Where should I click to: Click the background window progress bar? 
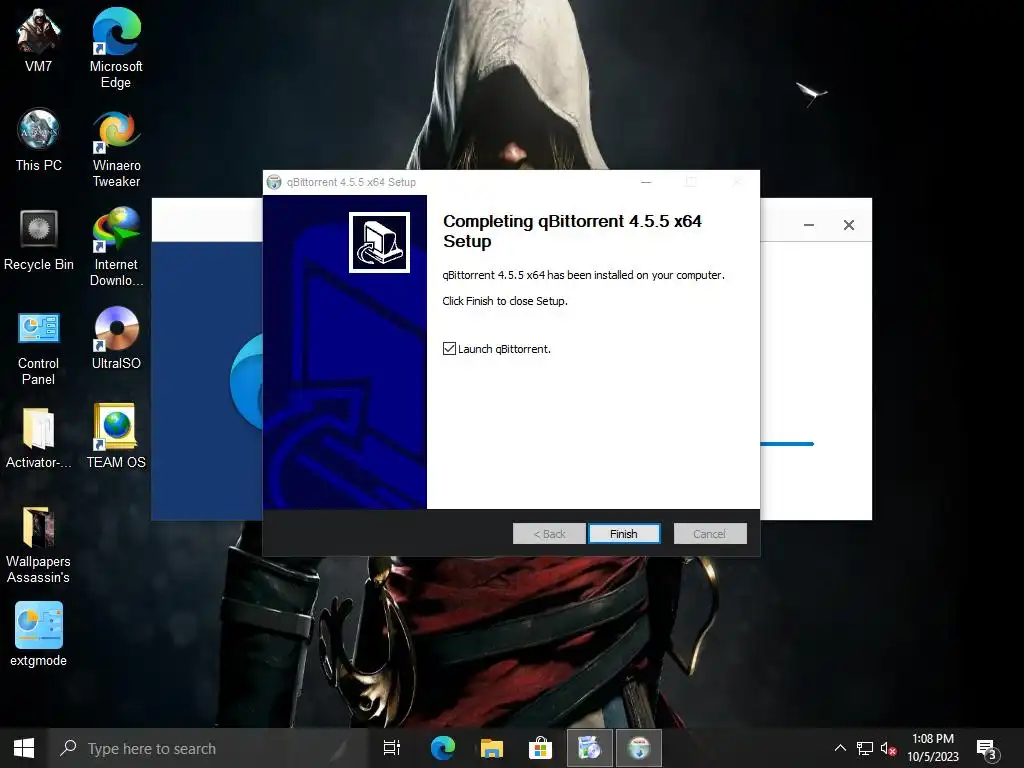pos(787,444)
